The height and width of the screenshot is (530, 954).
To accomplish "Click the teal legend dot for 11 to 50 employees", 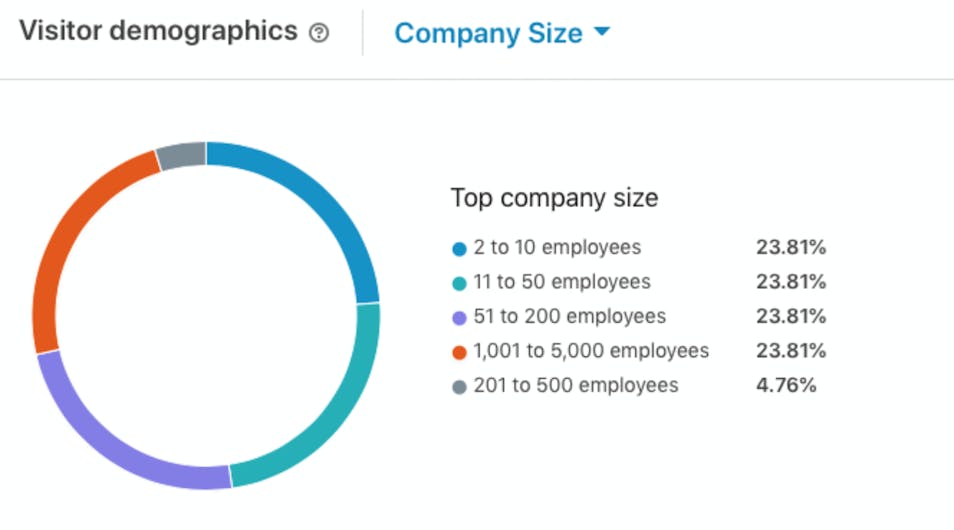I will 460,283.
